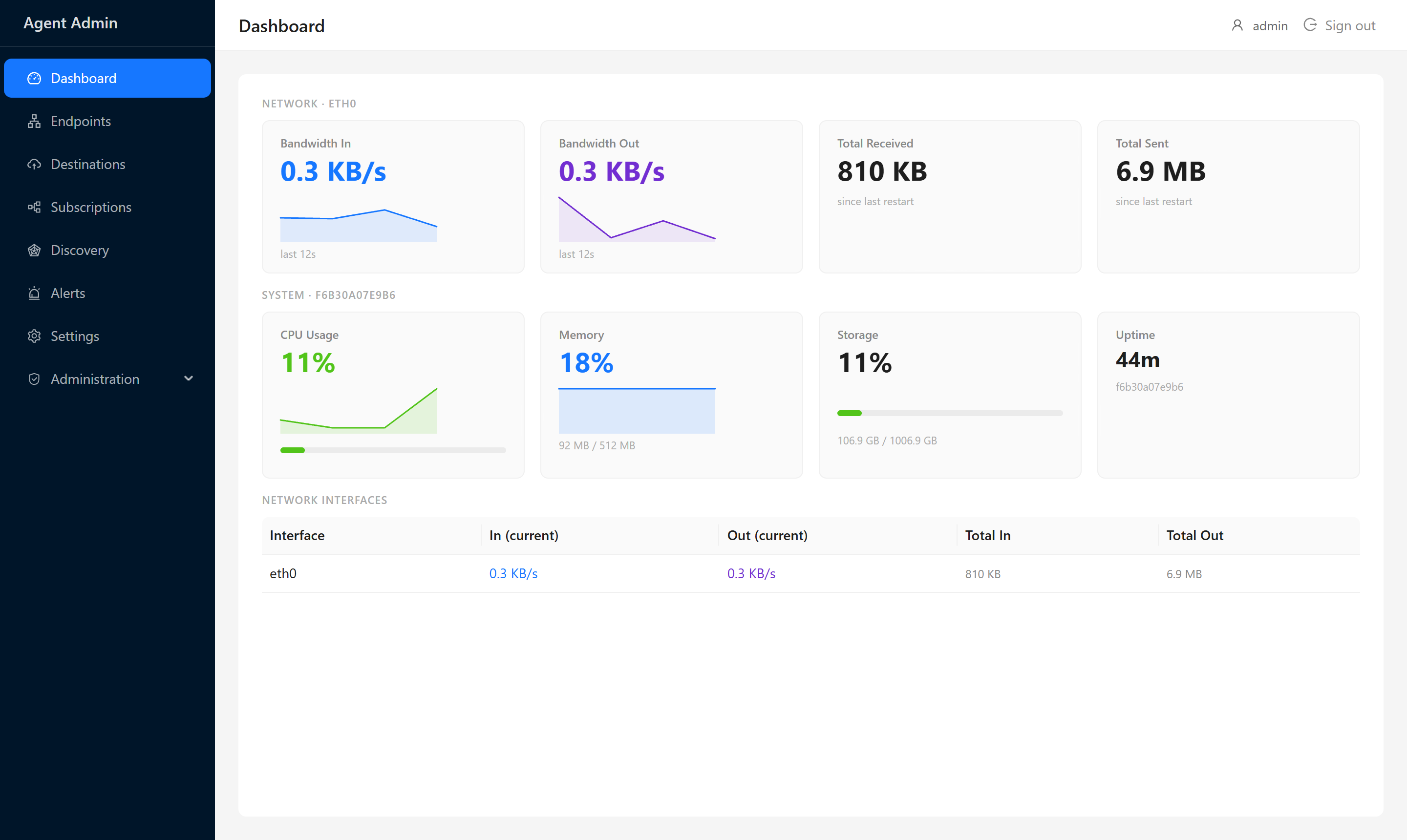Click the blue 0.3 KB/s table cell
1407x840 pixels.
(x=513, y=573)
